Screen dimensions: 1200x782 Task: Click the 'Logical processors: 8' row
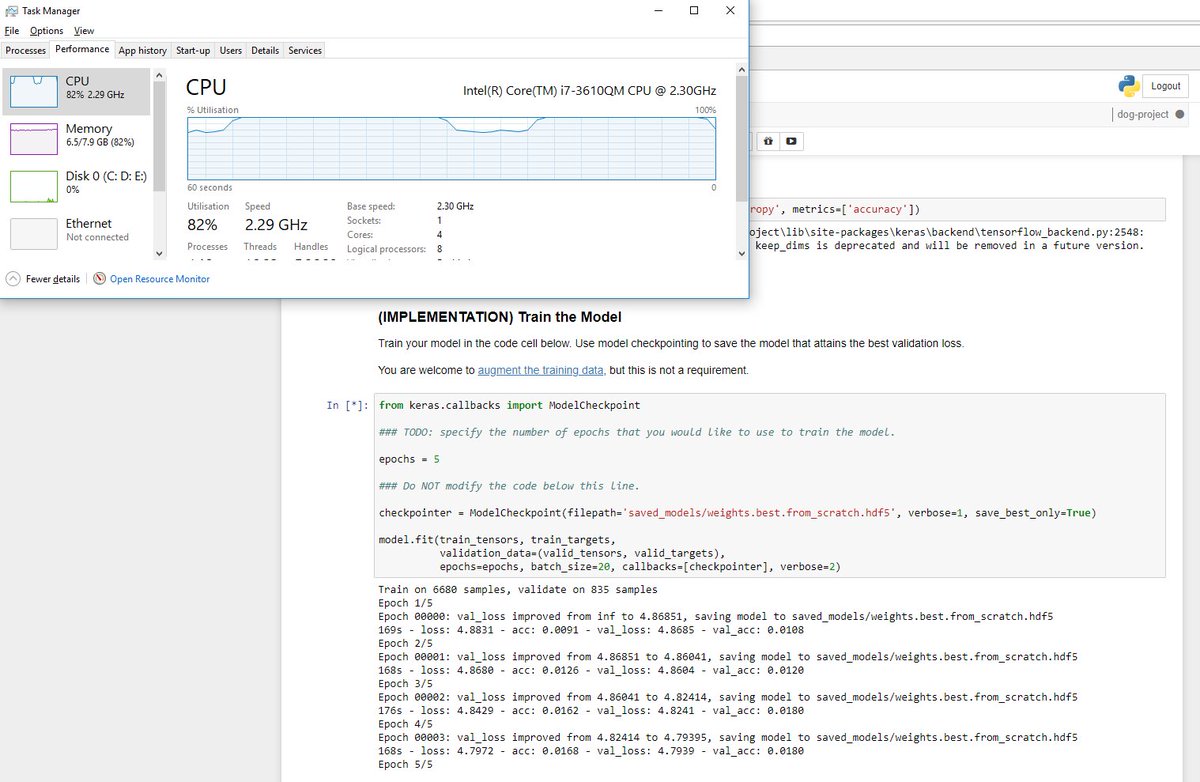pos(395,248)
